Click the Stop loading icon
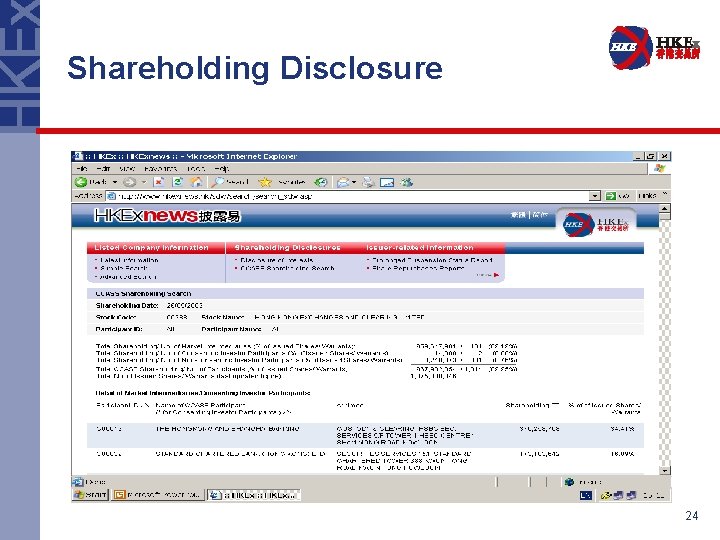 [159, 182]
